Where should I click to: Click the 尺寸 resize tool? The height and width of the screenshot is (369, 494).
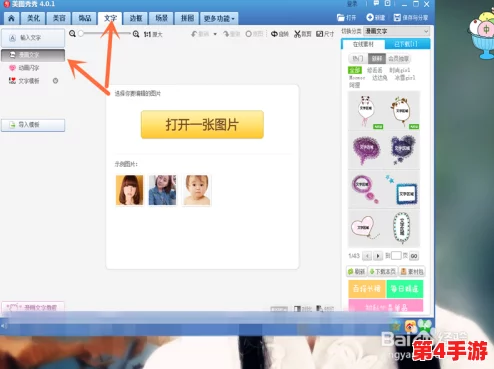point(325,34)
